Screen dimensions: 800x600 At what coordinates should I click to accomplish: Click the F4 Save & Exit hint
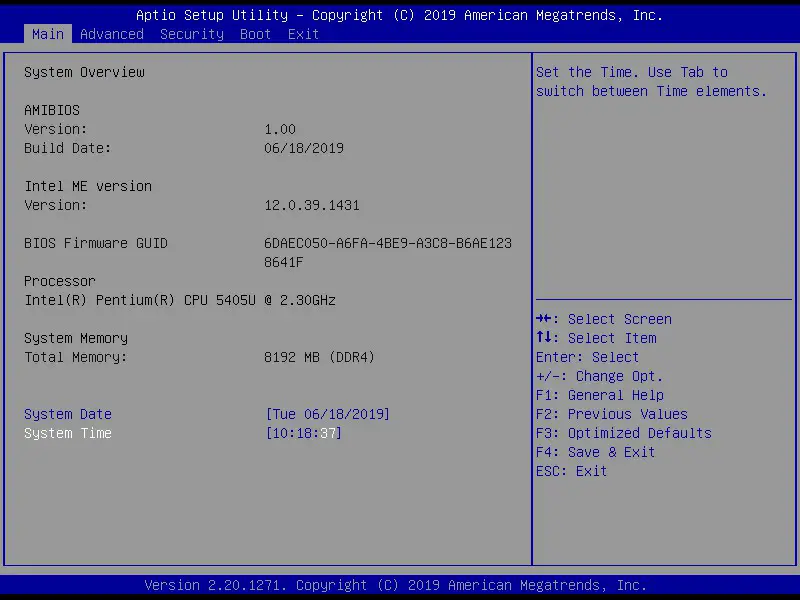click(x=598, y=451)
